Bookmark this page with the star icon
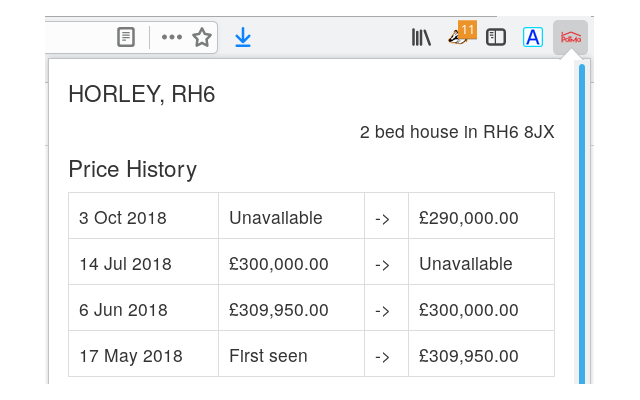The width and height of the screenshot is (640, 400). tap(202, 37)
